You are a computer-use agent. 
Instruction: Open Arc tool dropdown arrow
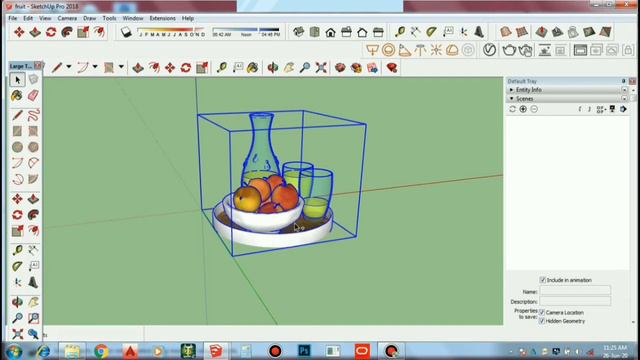pos(95,67)
